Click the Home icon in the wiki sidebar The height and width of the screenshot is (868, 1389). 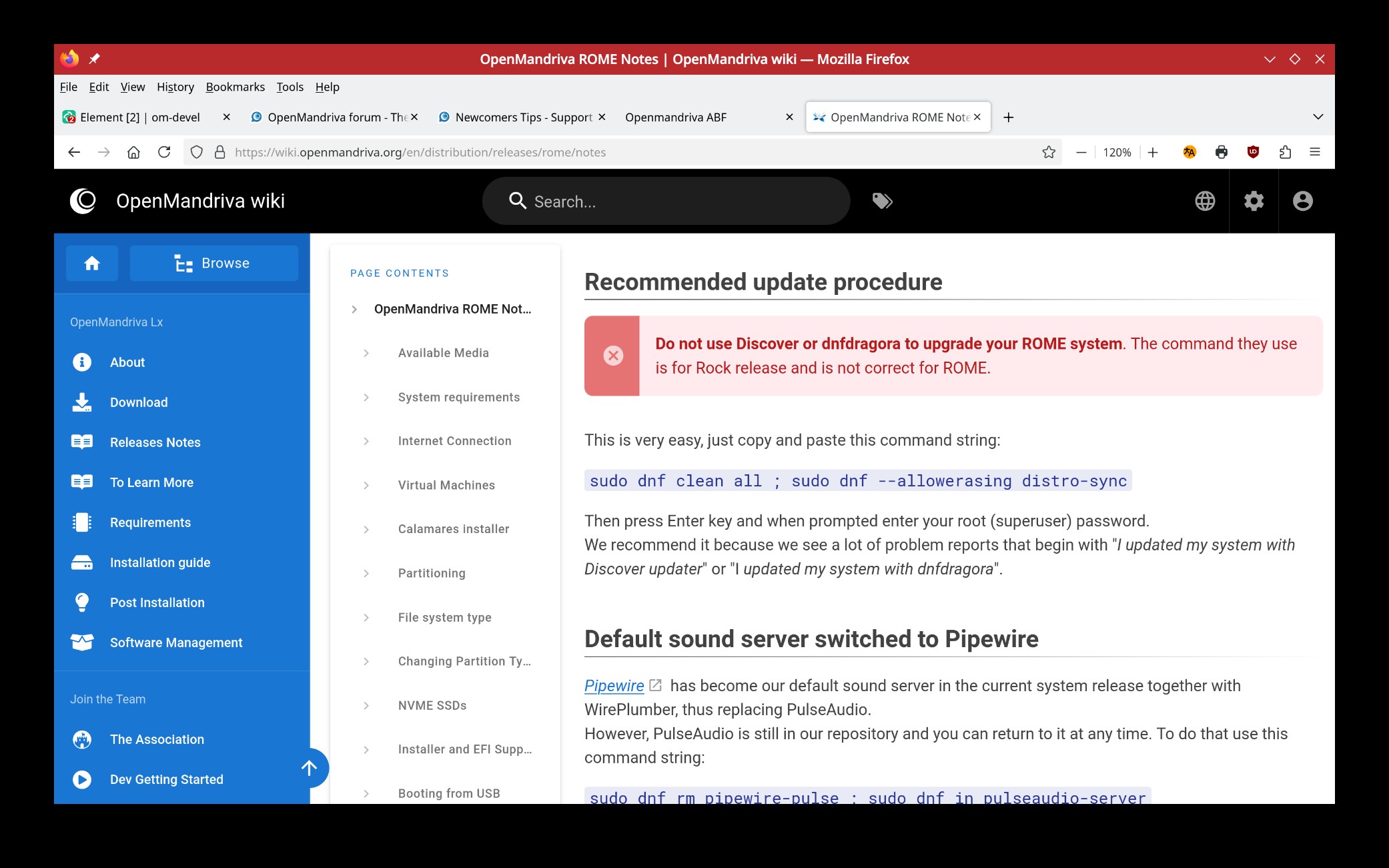(x=92, y=263)
